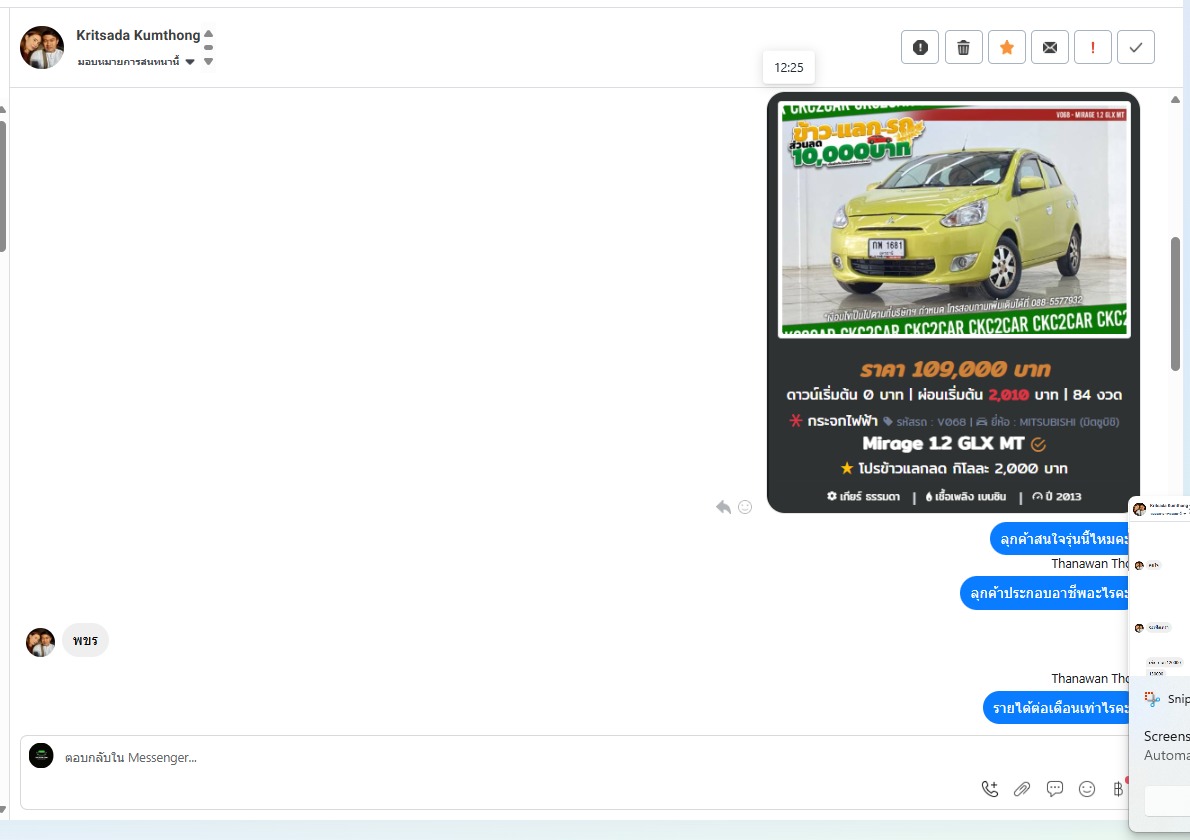Screen dimensions: 1190x840
Task: Click the spam report exclamation circle icon
Action: click(920, 47)
